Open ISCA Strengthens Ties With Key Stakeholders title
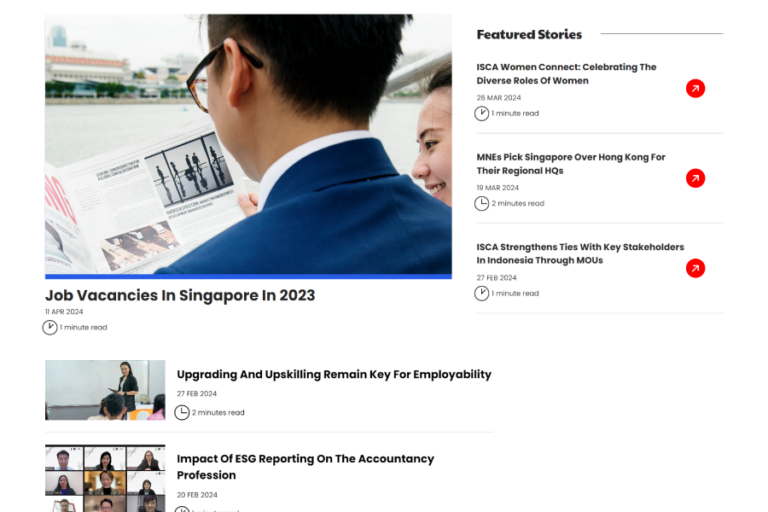Viewport: 768px width, 512px height. point(580,254)
